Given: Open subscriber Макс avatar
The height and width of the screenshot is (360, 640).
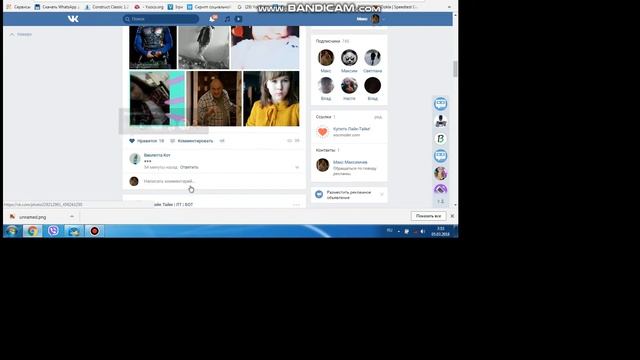Looking at the screenshot, I should (326, 58).
